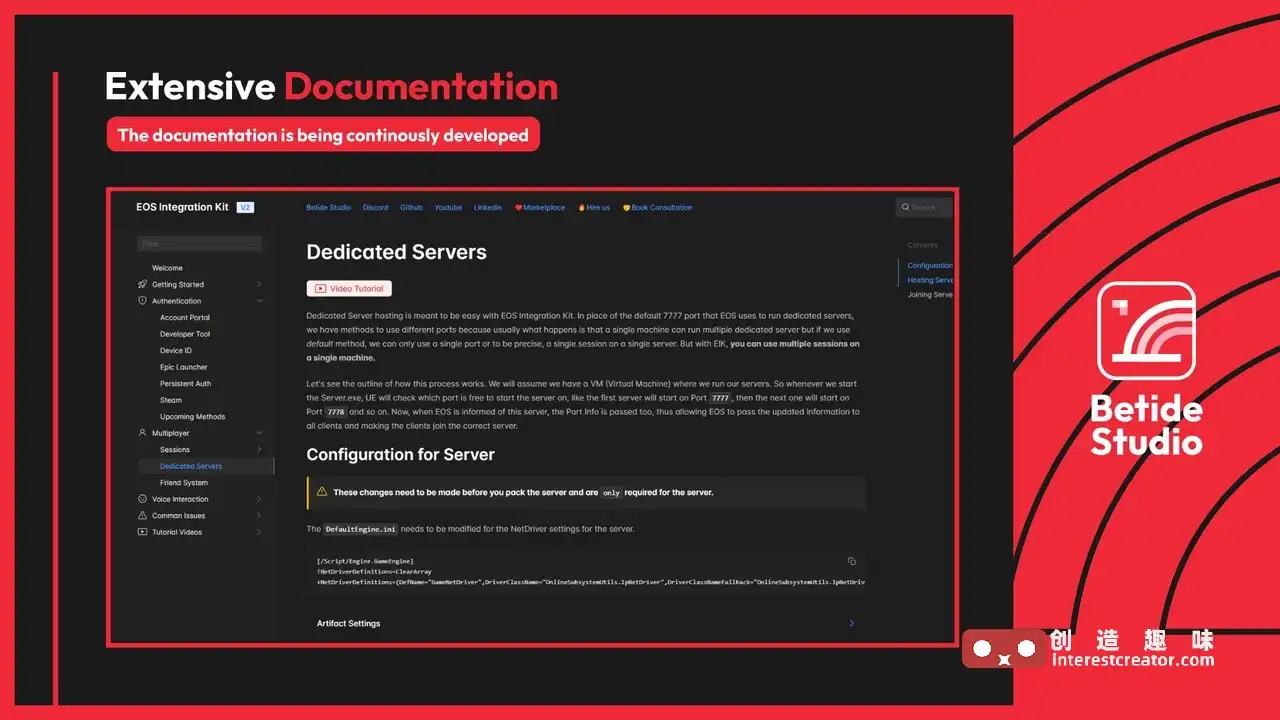Image resolution: width=1280 pixels, height=720 pixels.
Task: Click the Search box at top right
Action: coord(925,208)
